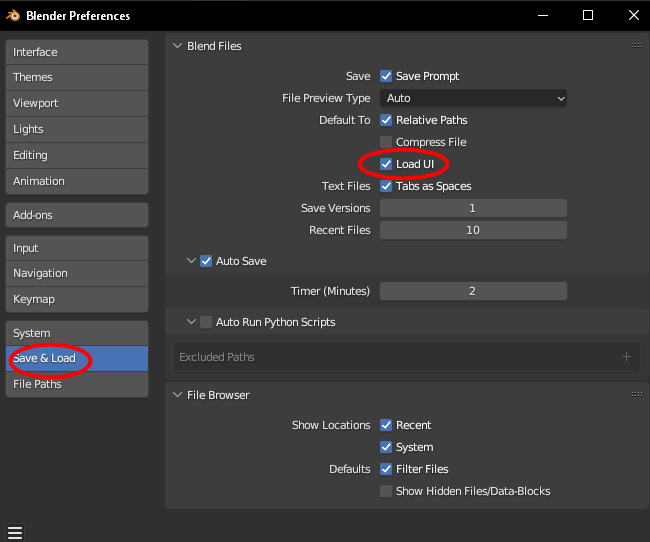This screenshot has width=650, height=542.
Task: Collapse the Auto Save subpanel arrow
Action: click(x=191, y=261)
